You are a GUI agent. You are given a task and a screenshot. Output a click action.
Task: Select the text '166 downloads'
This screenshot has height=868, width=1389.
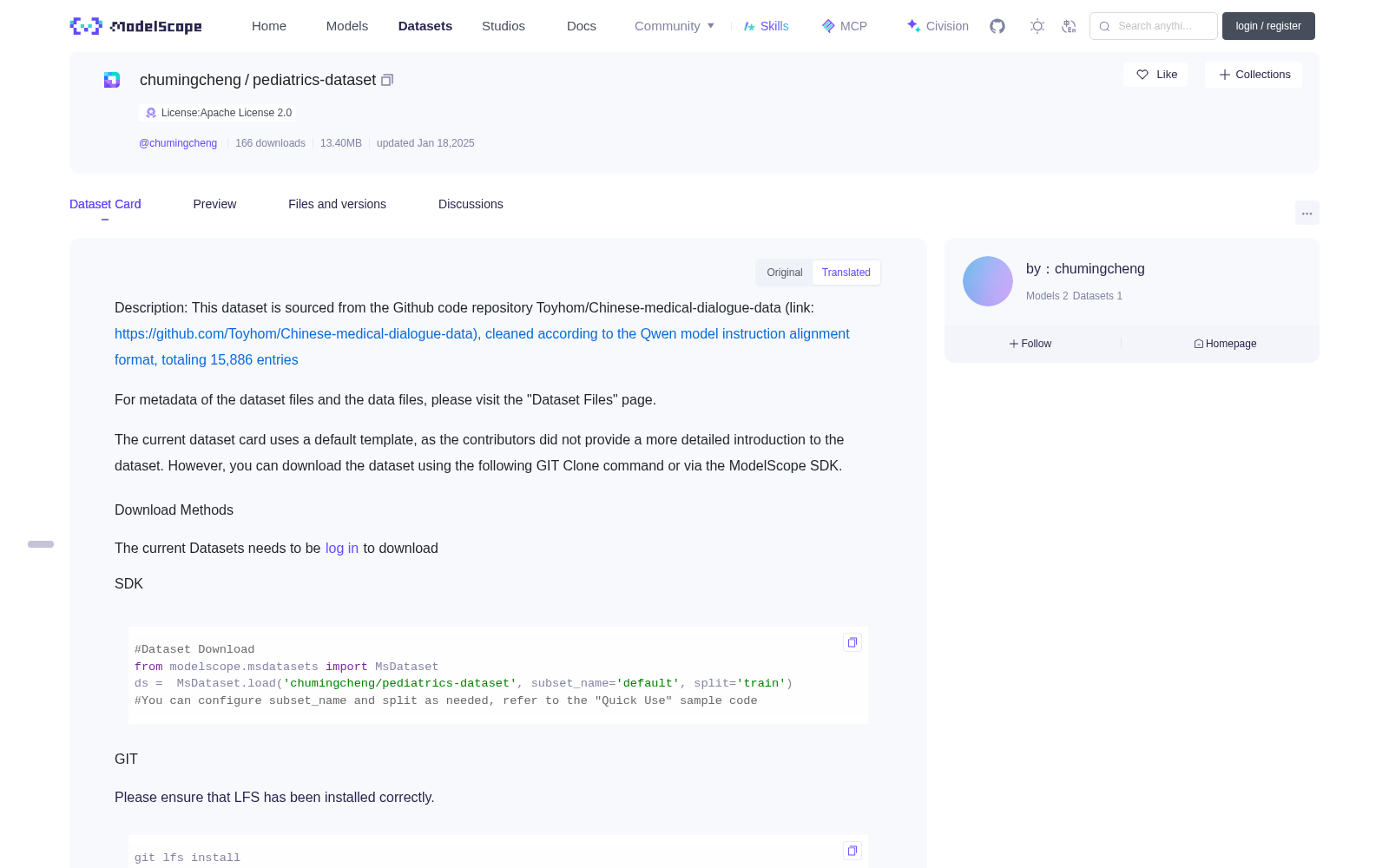[x=270, y=143]
